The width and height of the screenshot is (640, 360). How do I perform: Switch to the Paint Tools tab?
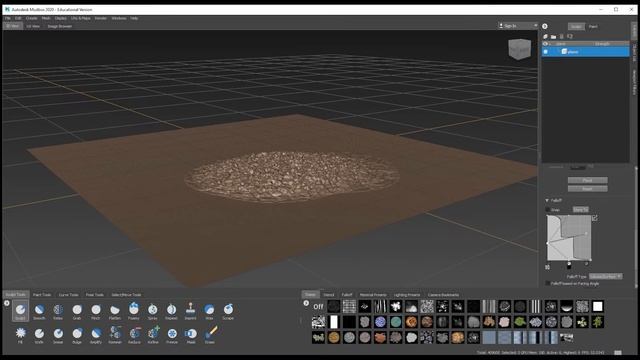point(42,295)
